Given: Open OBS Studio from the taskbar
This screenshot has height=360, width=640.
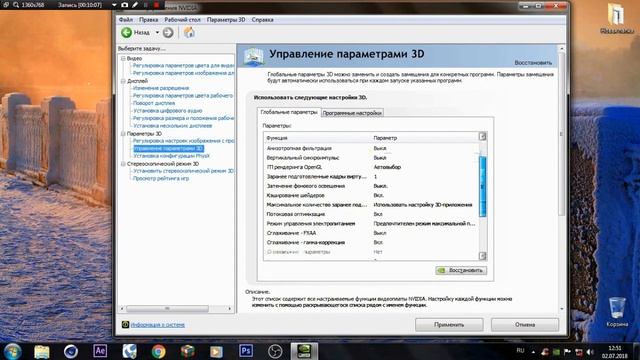Looking at the screenshot, I should click(x=275, y=351).
